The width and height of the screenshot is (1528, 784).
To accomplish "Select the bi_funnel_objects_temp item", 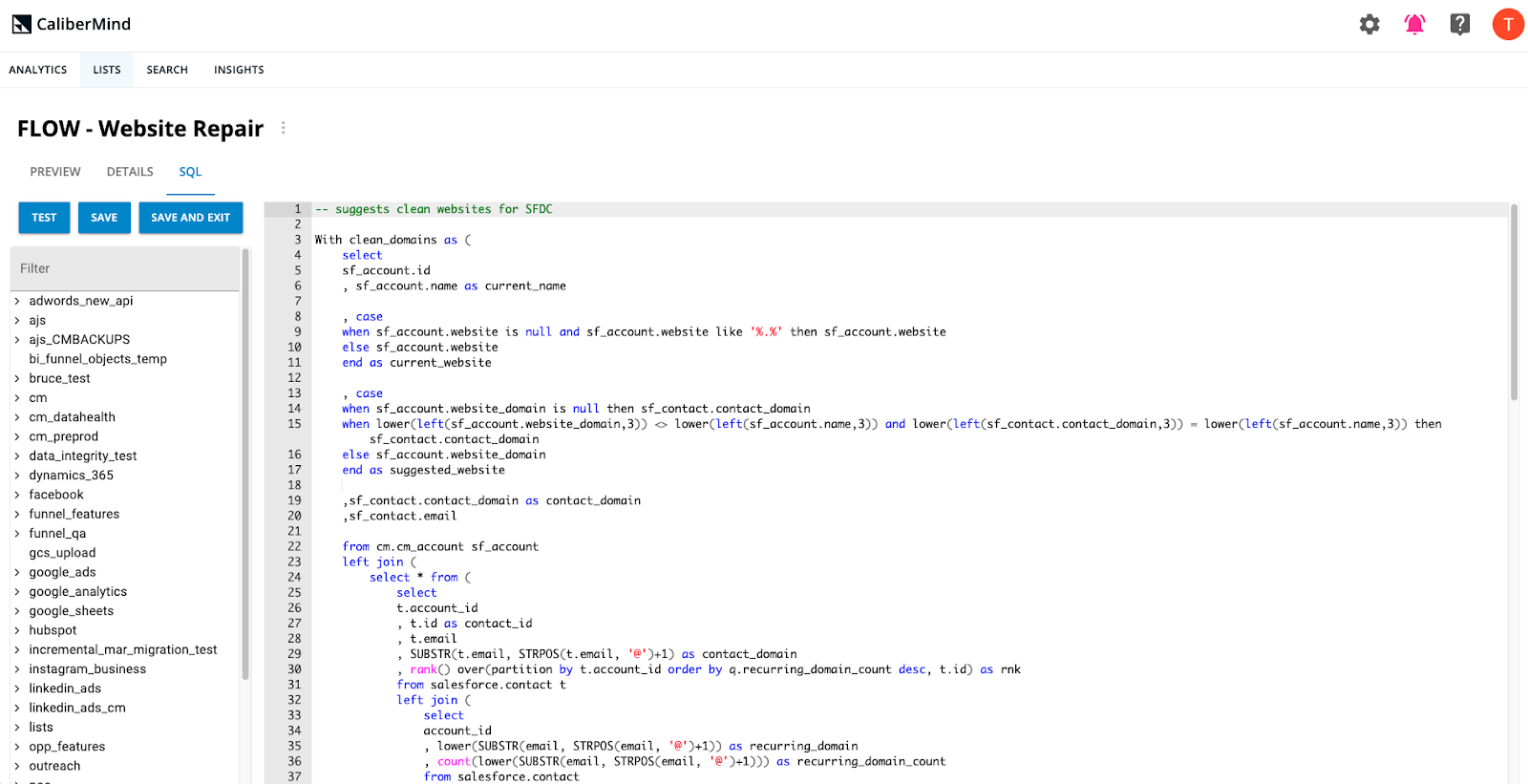I will point(97,359).
